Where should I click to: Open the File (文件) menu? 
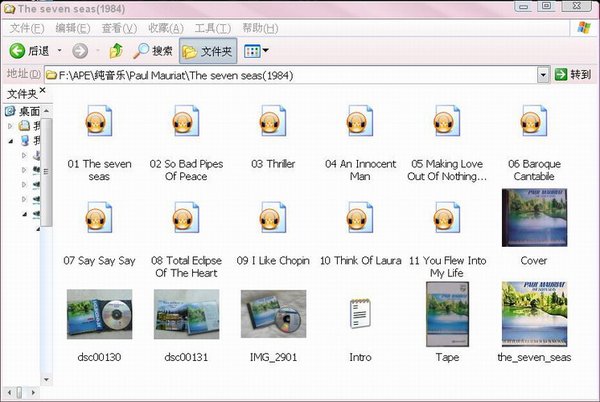click(x=27, y=28)
